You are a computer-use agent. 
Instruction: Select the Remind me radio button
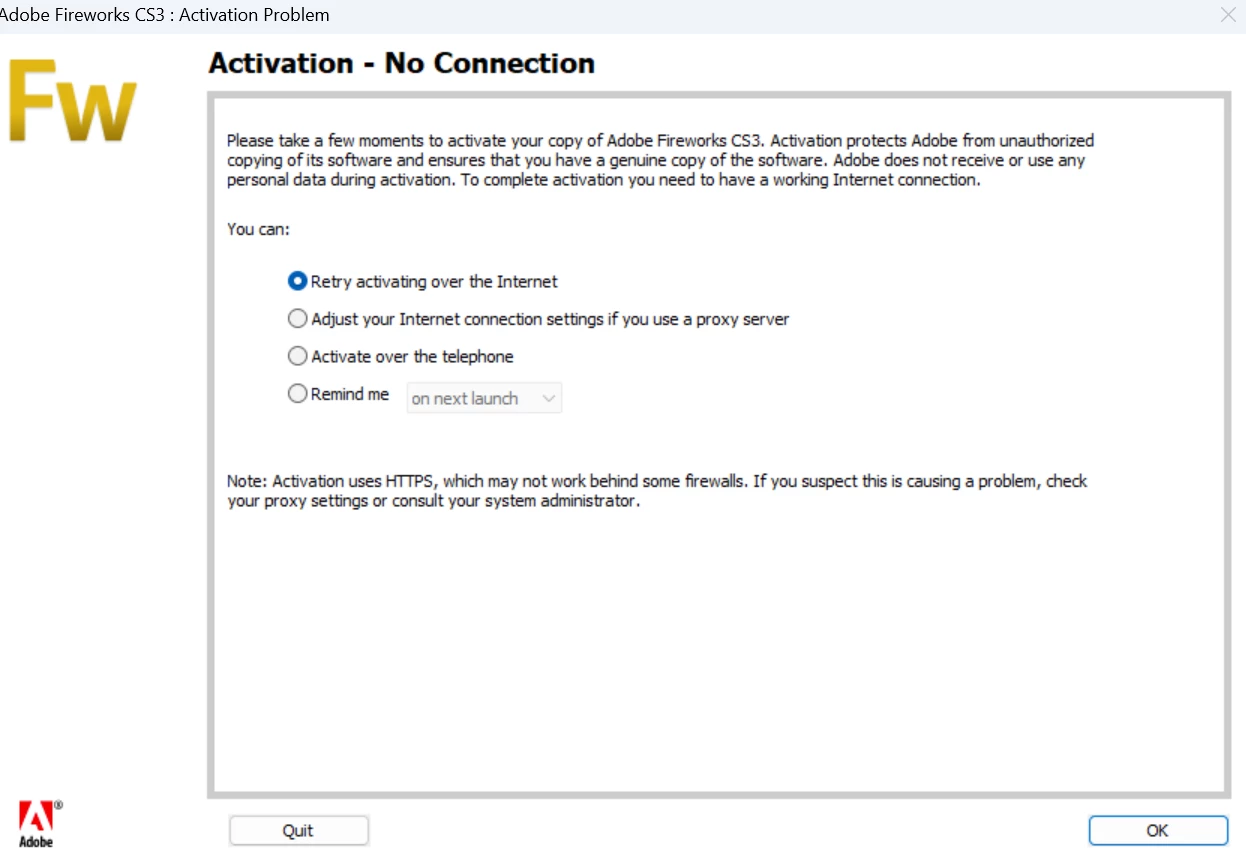297,394
